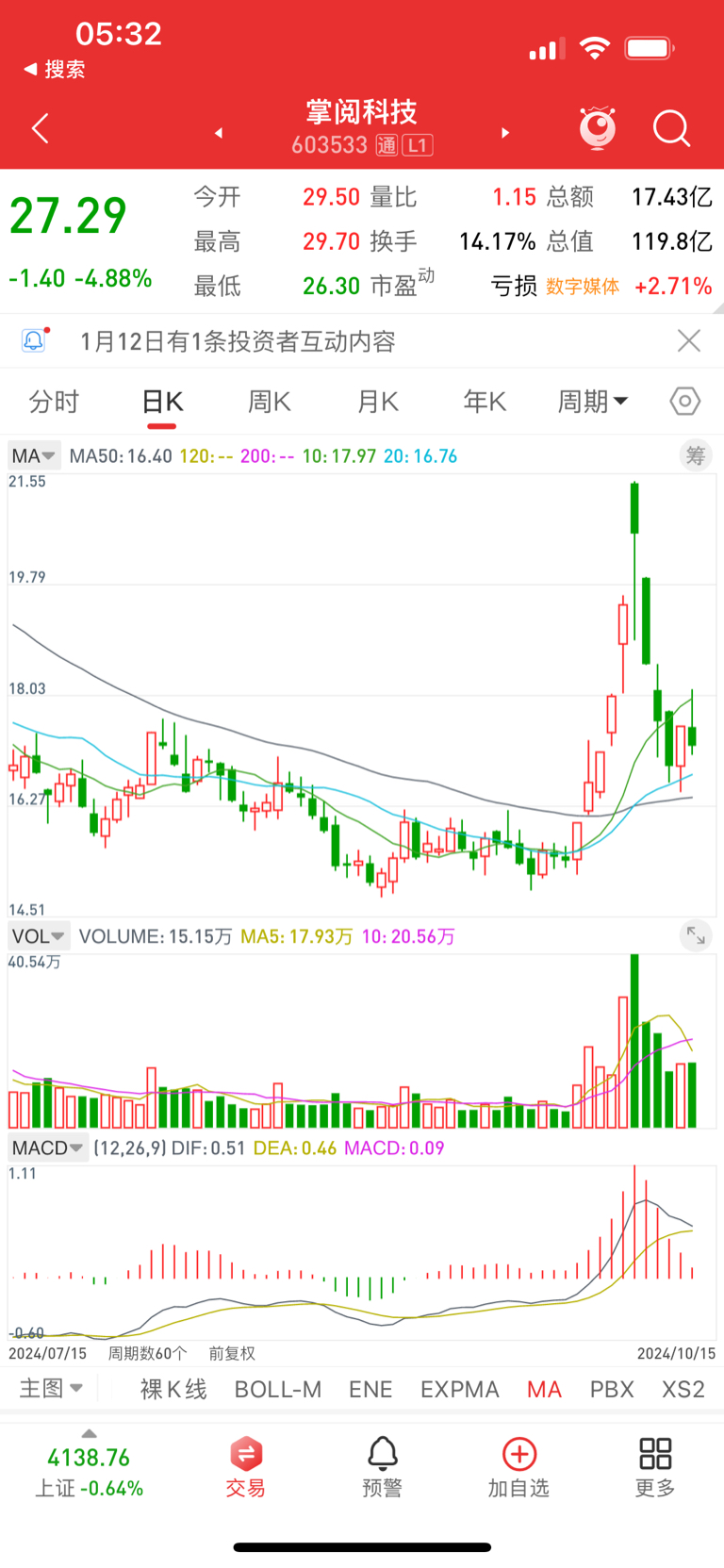The image size is (724, 1568).
Task: Tap end date 2024/10/15 on the axis
Action: point(676,1353)
